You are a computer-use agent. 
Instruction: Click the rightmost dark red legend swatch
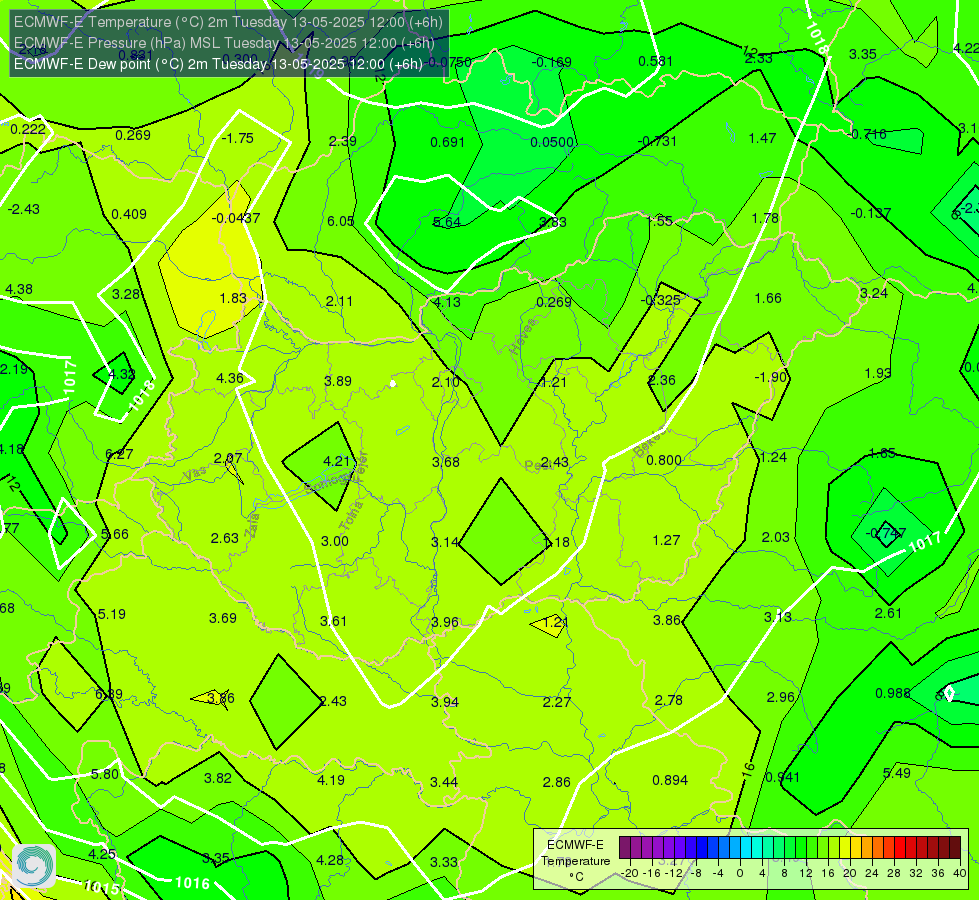tap(955, 848)
